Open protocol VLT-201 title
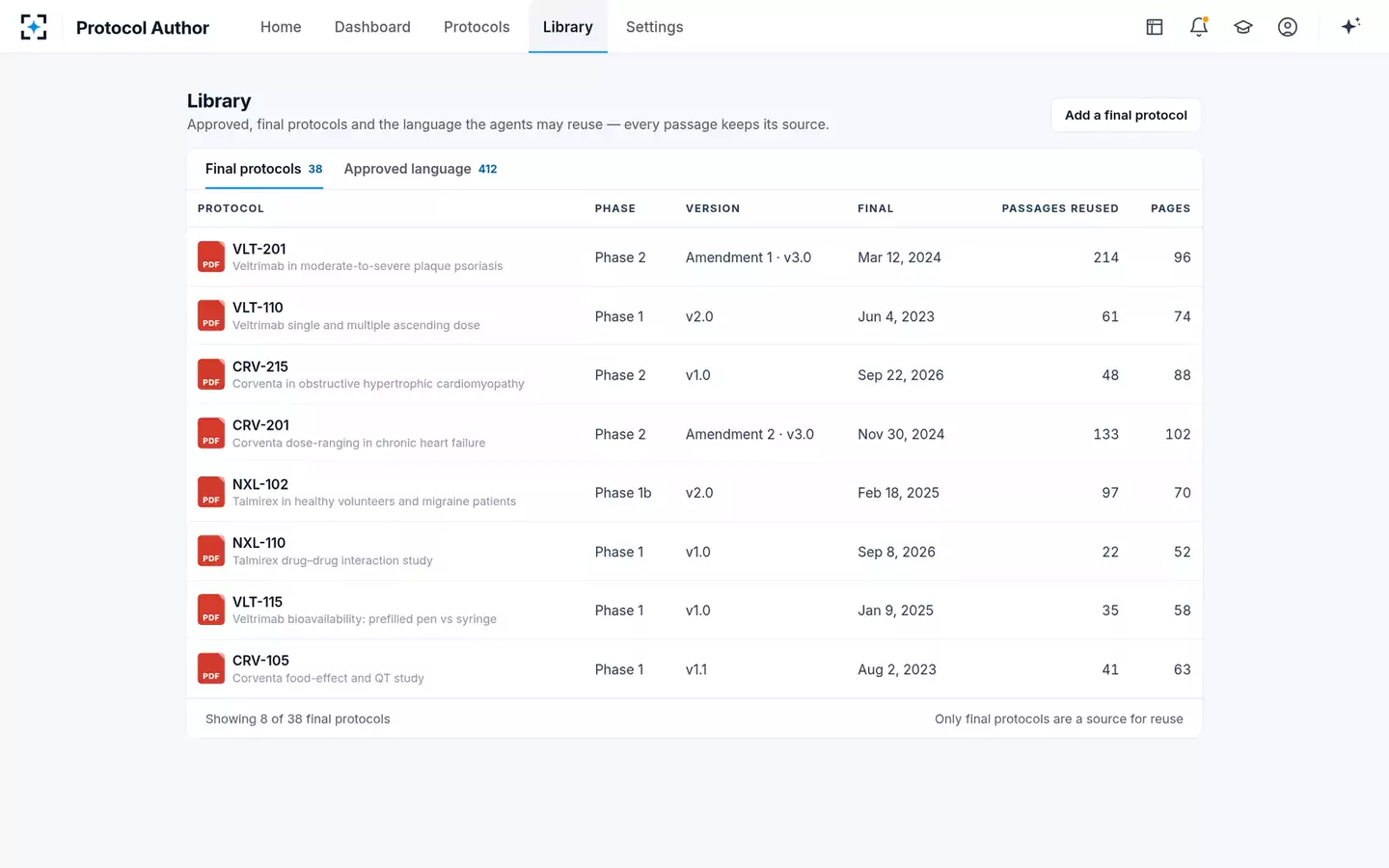 click(259, 249)
